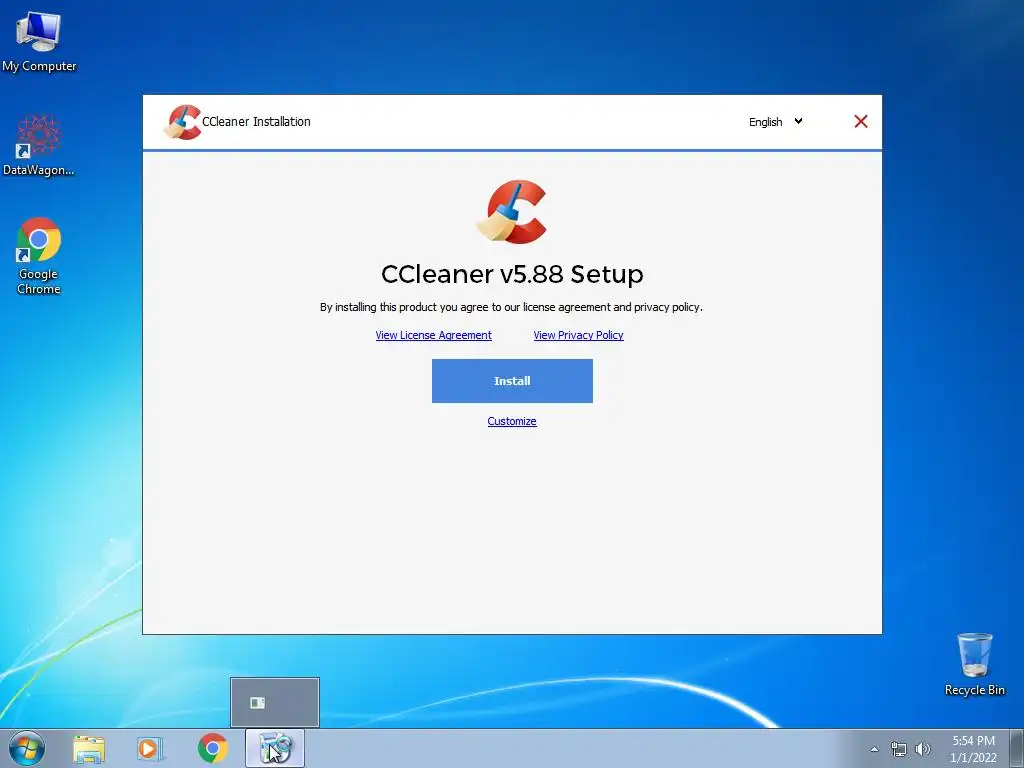The image size is (1024, 768).
Task: Click the large CCleaner broom logo
Action: 512,212
